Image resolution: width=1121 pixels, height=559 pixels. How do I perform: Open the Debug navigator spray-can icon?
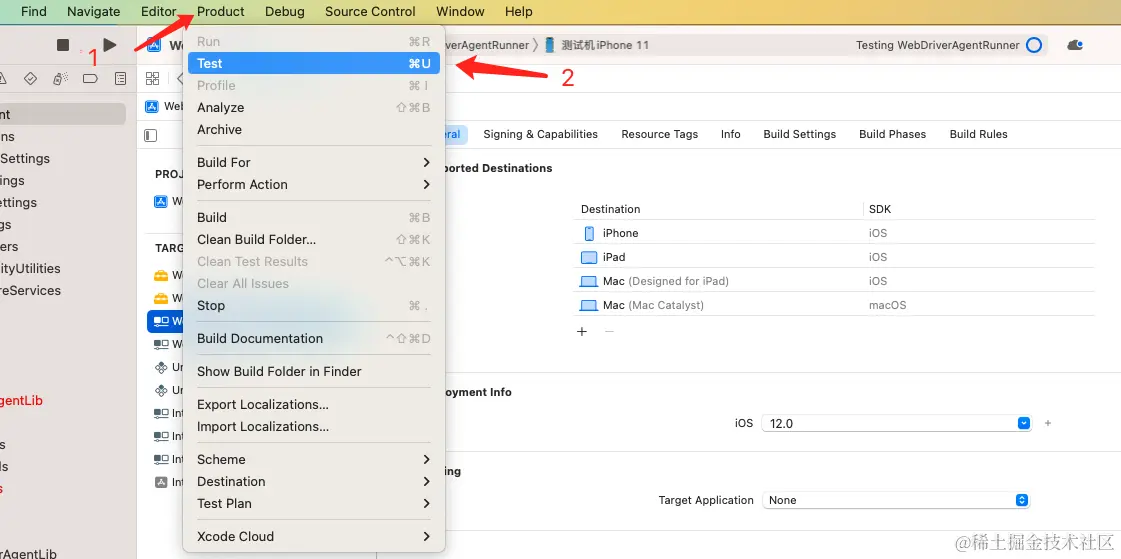(61, 79)
